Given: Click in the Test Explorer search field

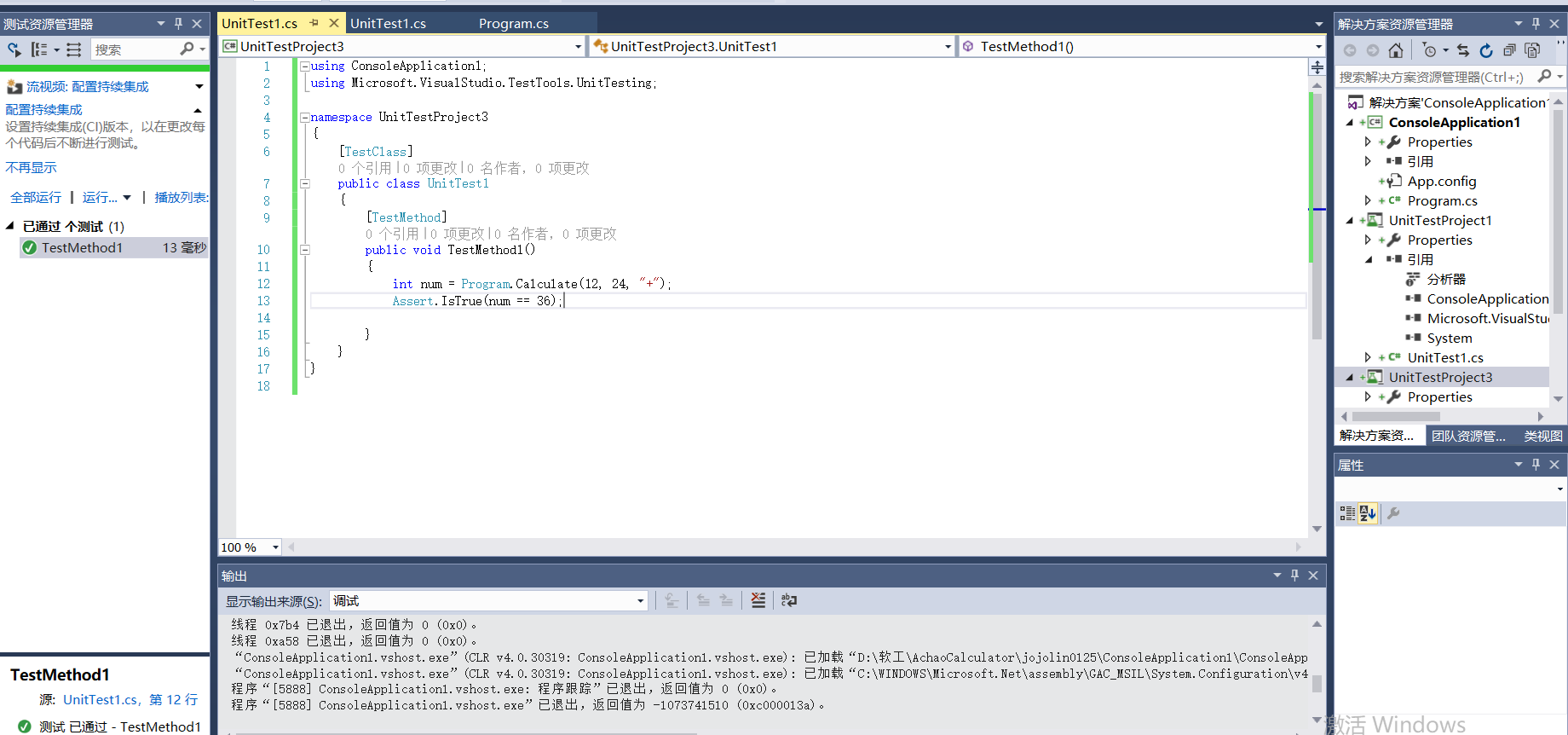Looking at the screenshot, I should click(x=134, y=49).
